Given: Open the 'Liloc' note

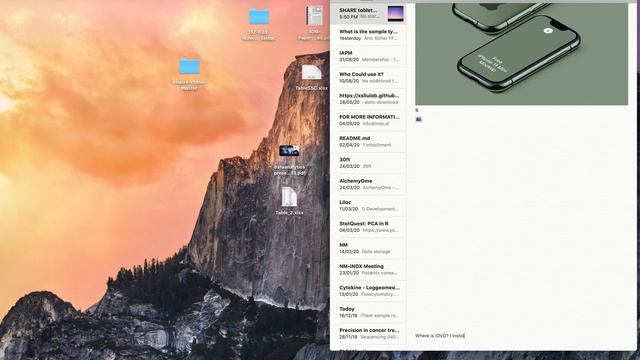Looking at the screenshot, I should click(368, 205).
